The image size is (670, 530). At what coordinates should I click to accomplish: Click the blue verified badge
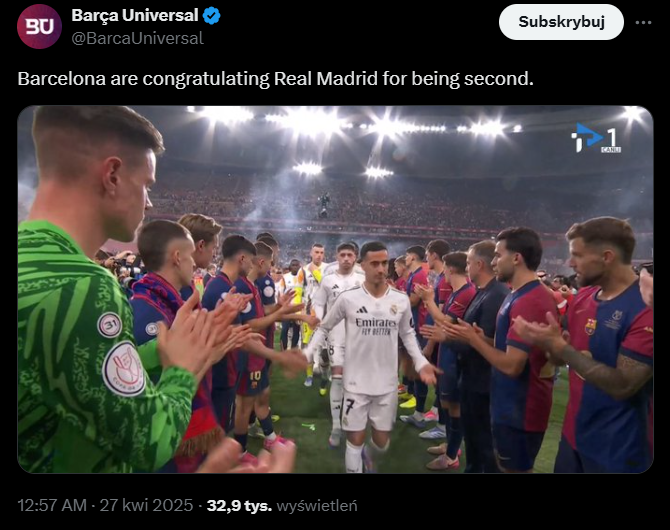(212, 16)
